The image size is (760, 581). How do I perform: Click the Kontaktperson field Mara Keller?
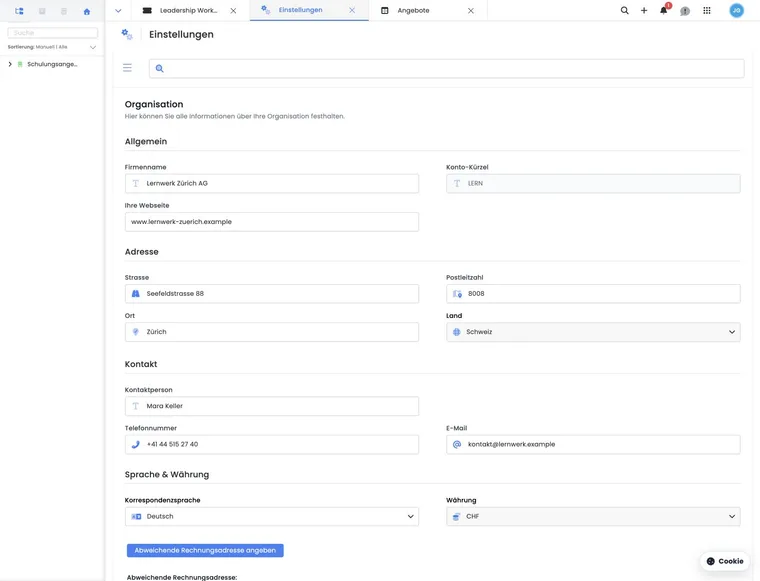(271, 406)
